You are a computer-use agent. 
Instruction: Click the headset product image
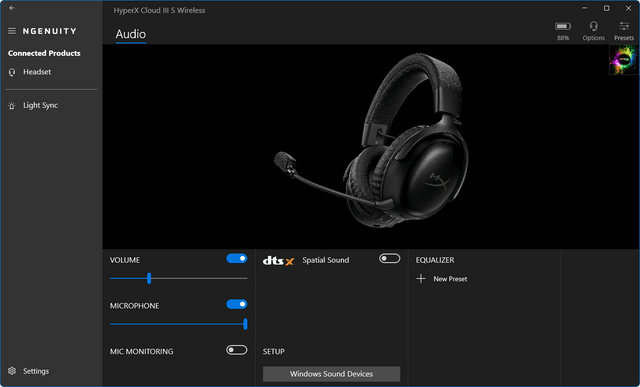point(371,141)
